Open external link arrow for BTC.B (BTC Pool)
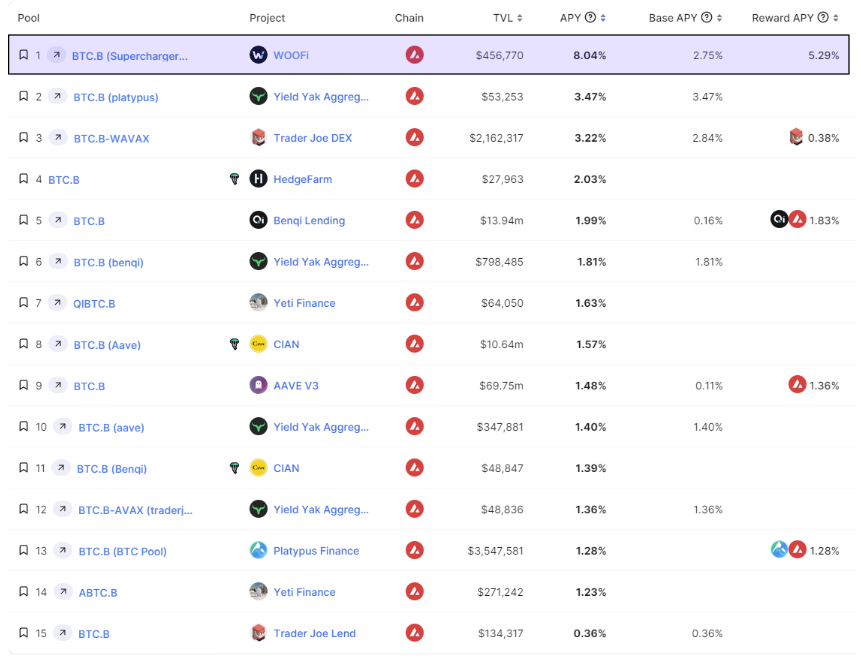The width and height of the screenshot is (861, 660). coord(63,551)
